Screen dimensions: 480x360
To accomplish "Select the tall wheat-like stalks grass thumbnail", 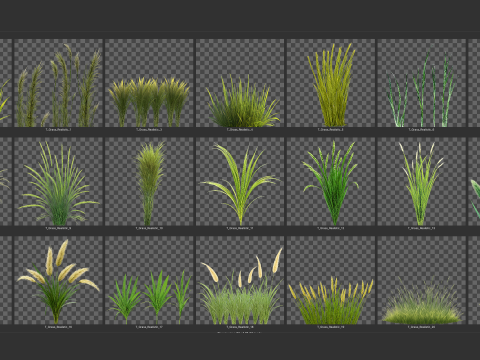I will pyautogui.click(x=58, y=83).
